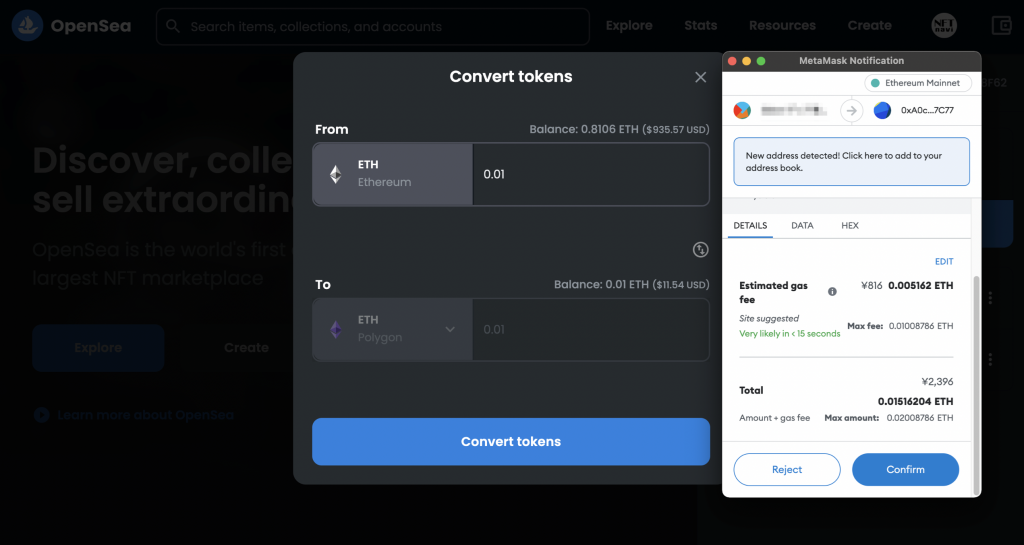Click EDIT gas fee link
The height and width of the screenshot is (545, 1024).
pyautogui.click(x=944, y=262)
